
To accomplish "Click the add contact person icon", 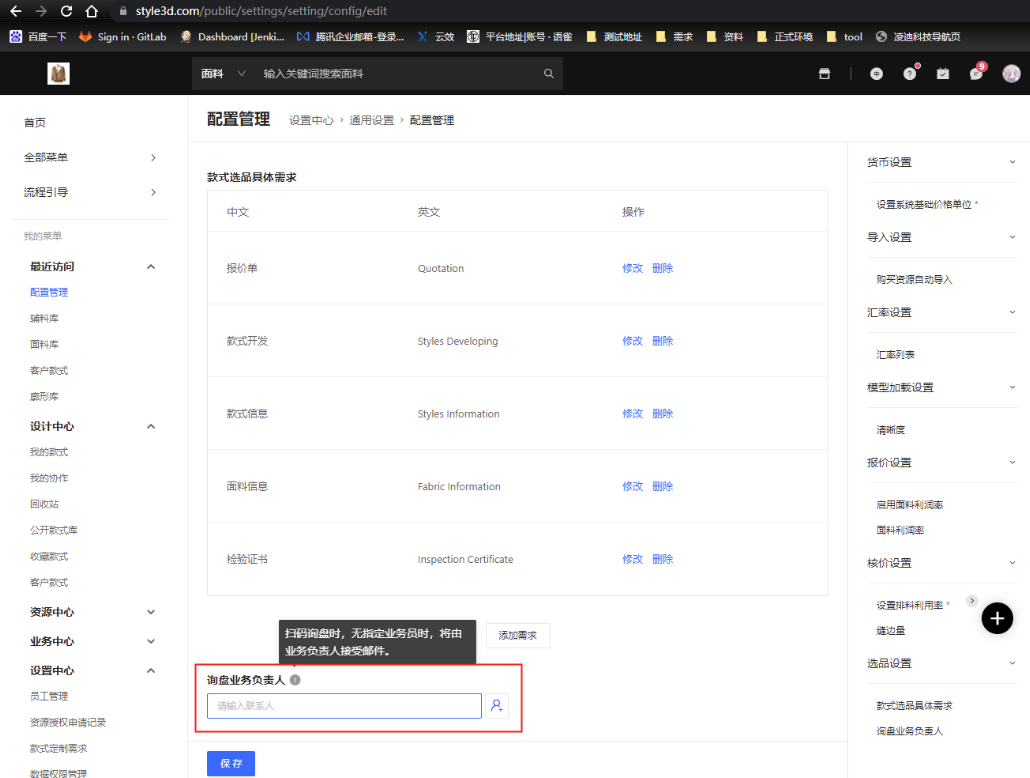I will [497, 706].
